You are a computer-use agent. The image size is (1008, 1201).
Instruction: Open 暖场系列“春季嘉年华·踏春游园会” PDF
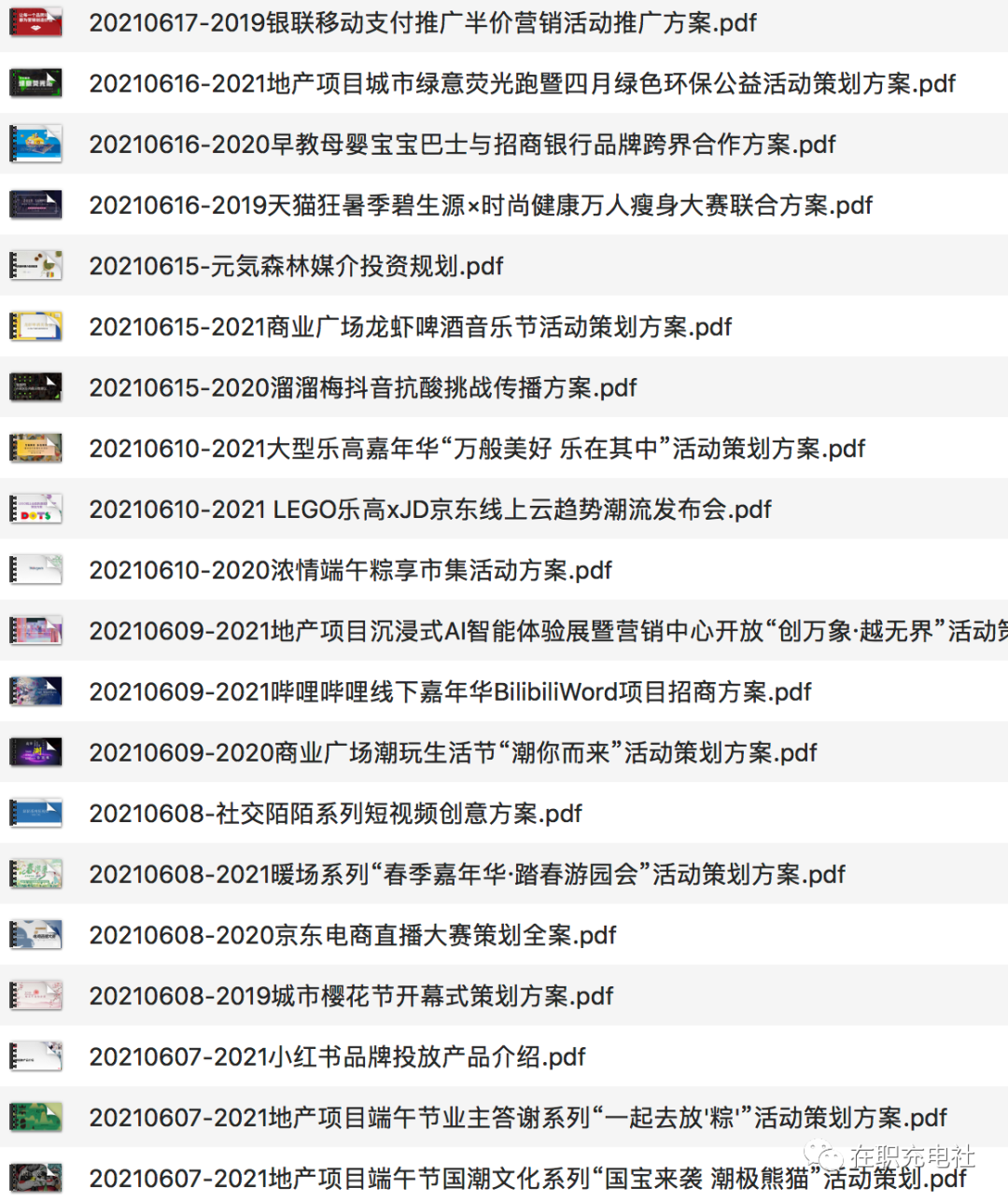(467, 874)
